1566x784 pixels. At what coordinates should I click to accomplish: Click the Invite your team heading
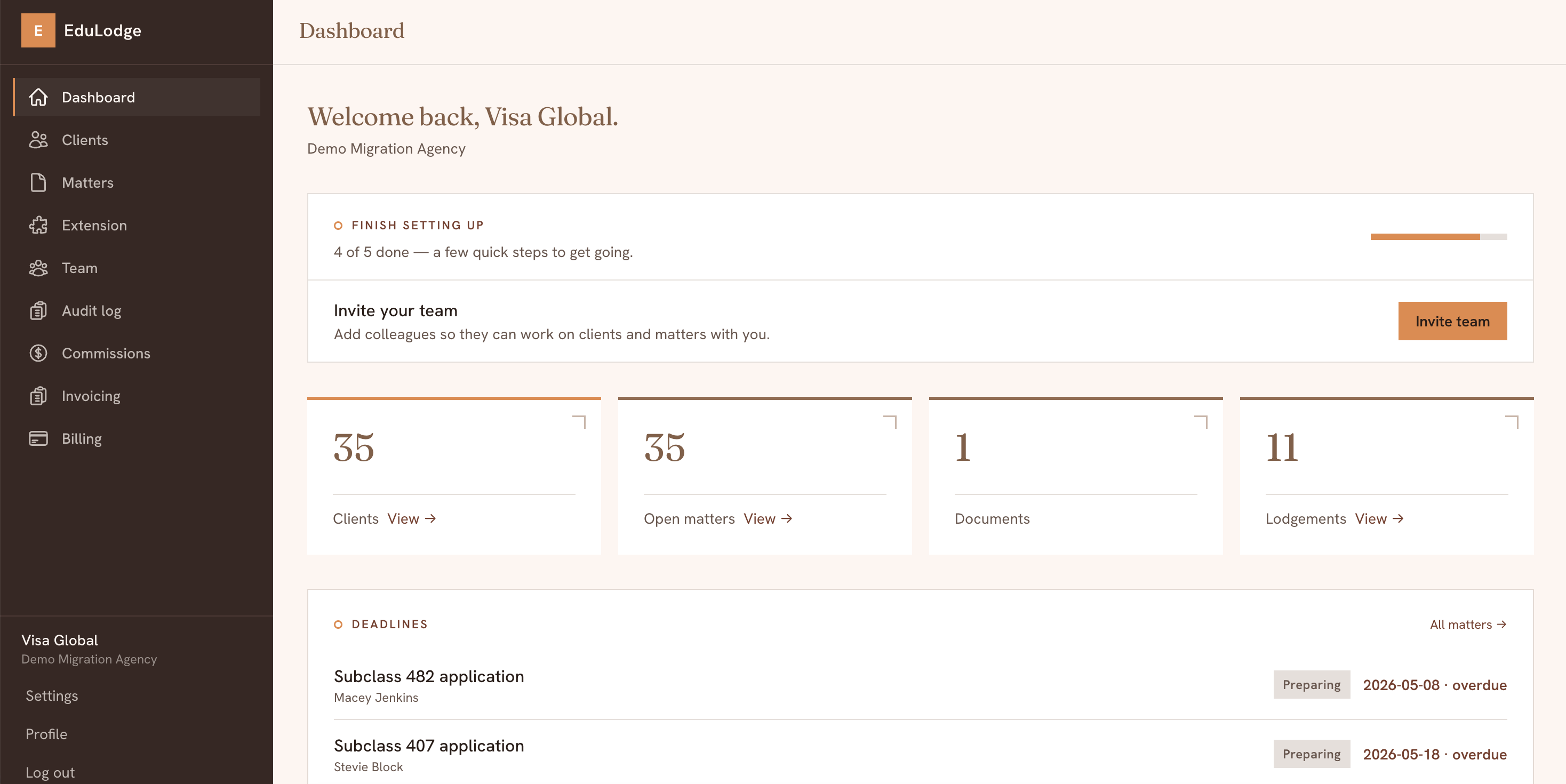click(x=395, y=310)
